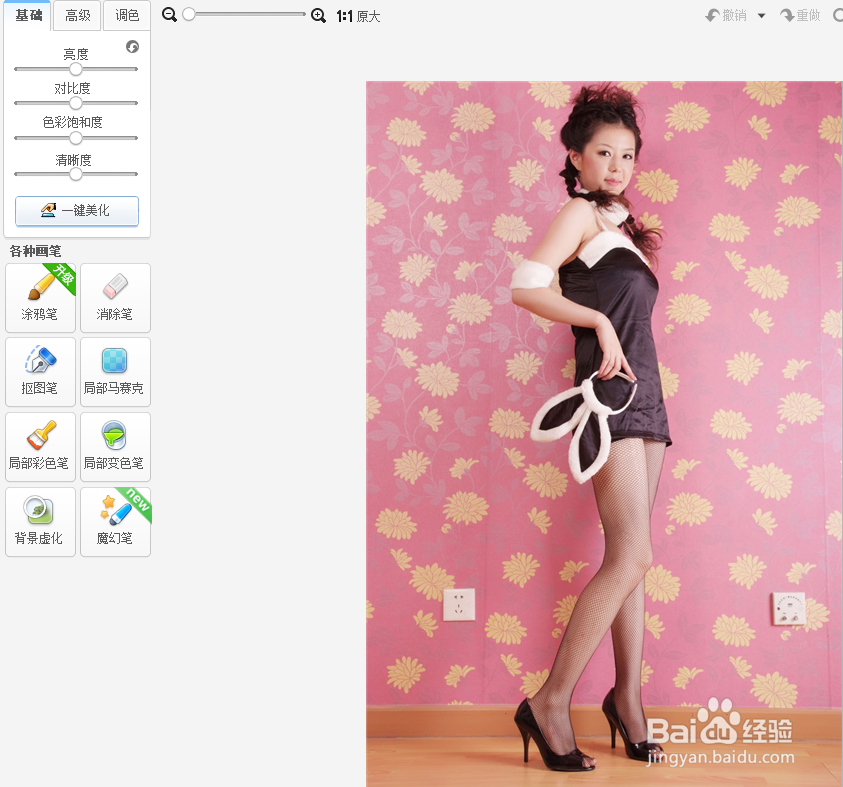The width and height of the screenshot is (843, 787).
Task: View image at 1:1 原大 size
Action: pos(358,17)
